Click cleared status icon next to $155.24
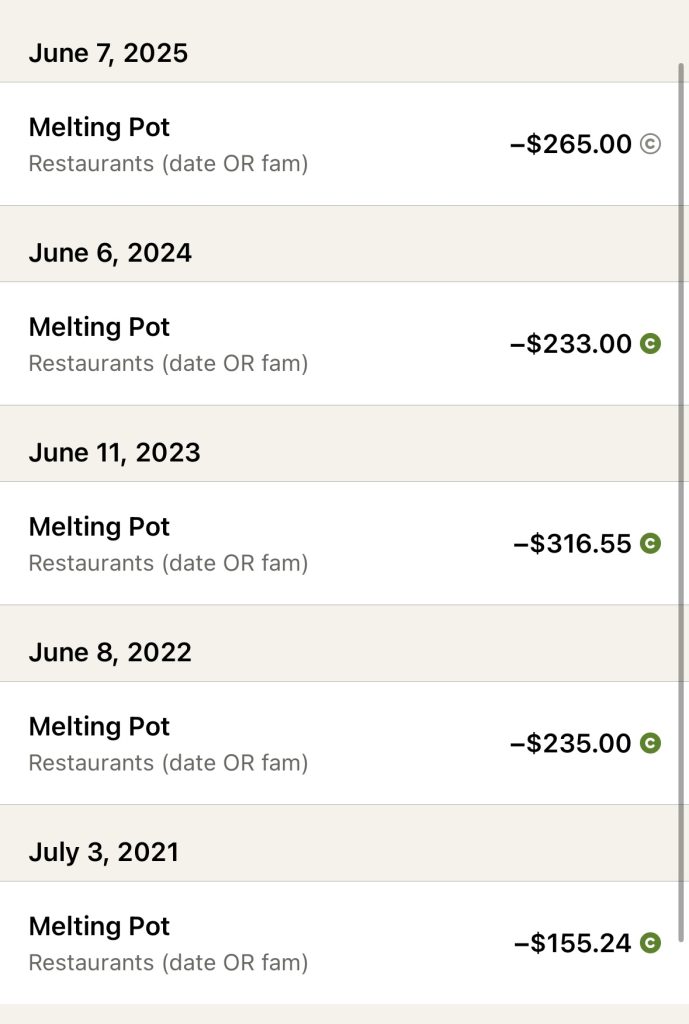The image size is (689, 1024). tap(650, 943)
